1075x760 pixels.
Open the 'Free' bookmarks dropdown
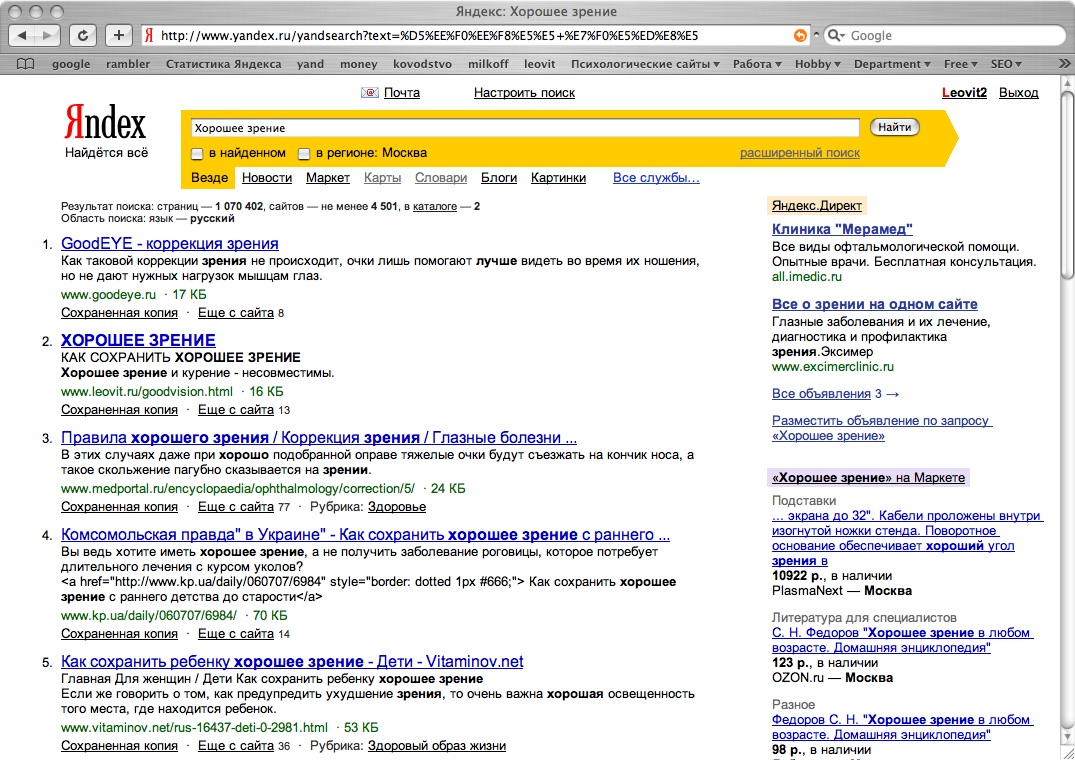click(x=961, y=64)
